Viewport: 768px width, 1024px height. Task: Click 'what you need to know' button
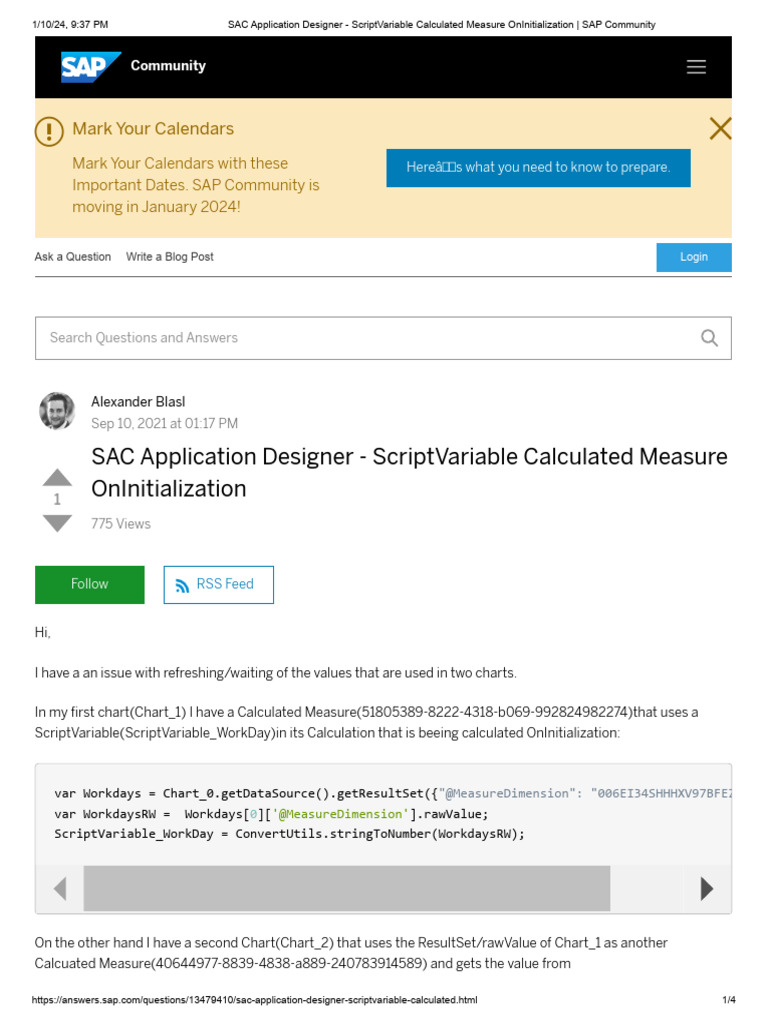point(538,168)
